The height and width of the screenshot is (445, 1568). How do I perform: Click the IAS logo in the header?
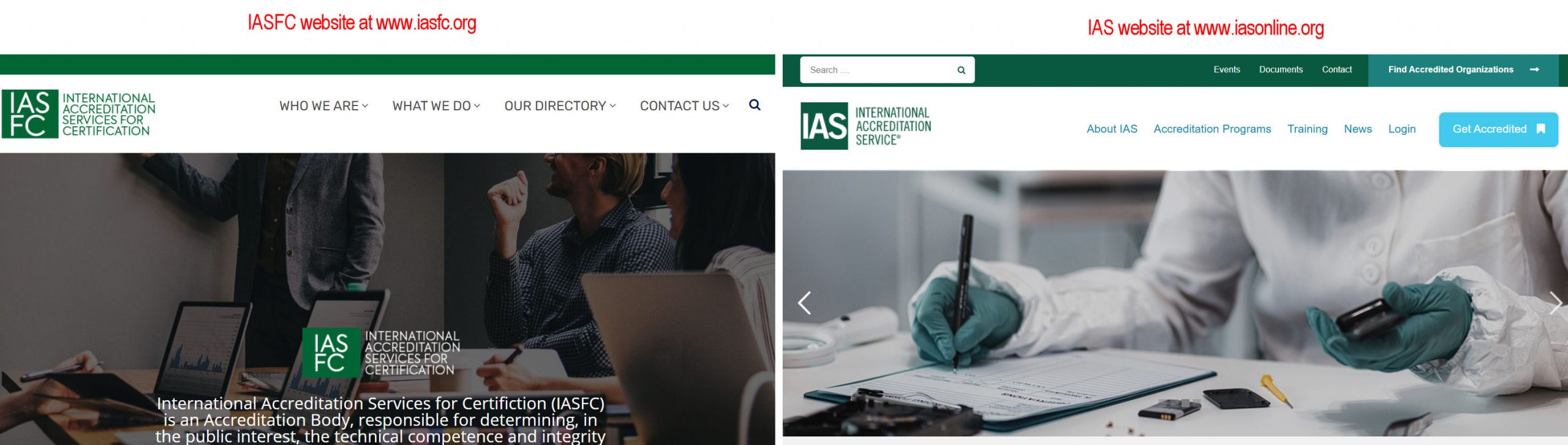(x=865, y=126)
